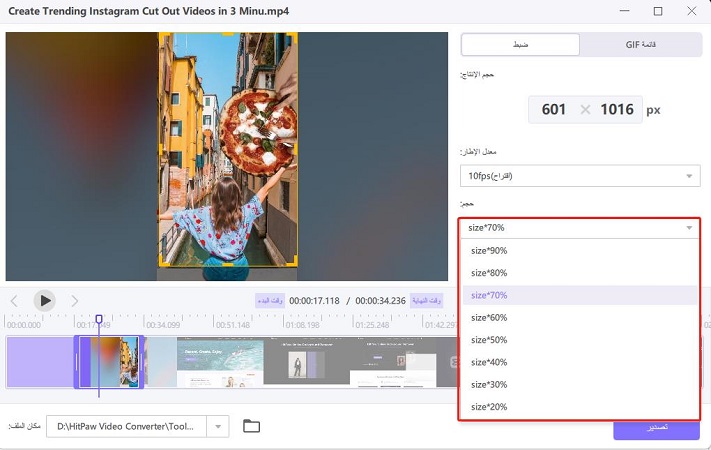Select size*90% option
This screenshot has width=711, height=450.
(x=580, y=250)
